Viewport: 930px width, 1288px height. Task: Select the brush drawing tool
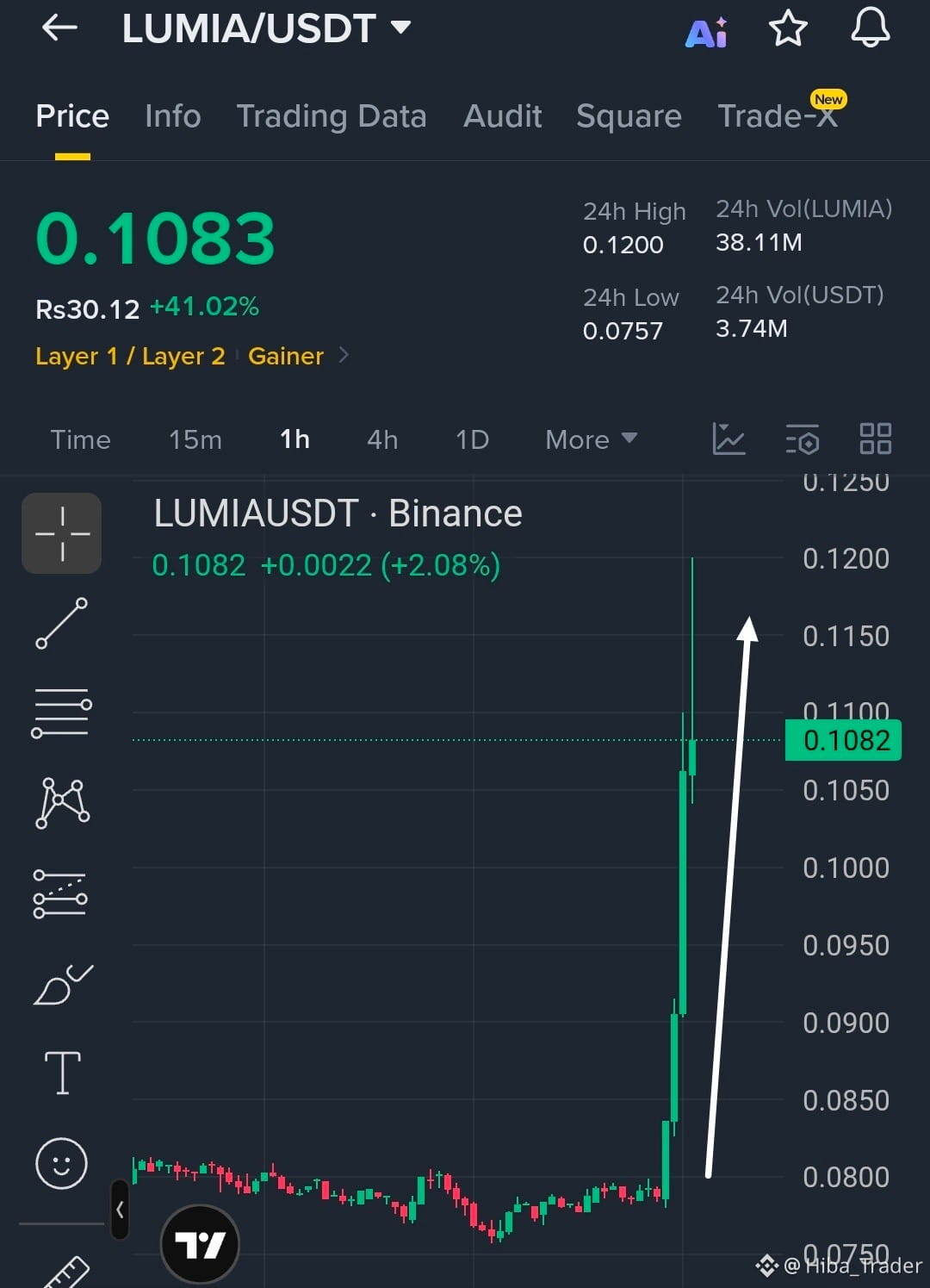(x=62, y=984)
